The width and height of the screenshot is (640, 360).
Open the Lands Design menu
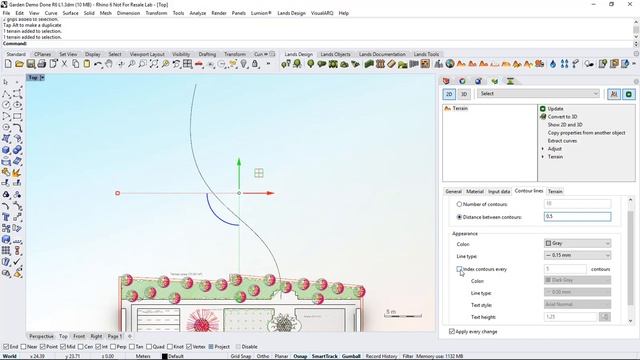(x=291, y=13)
